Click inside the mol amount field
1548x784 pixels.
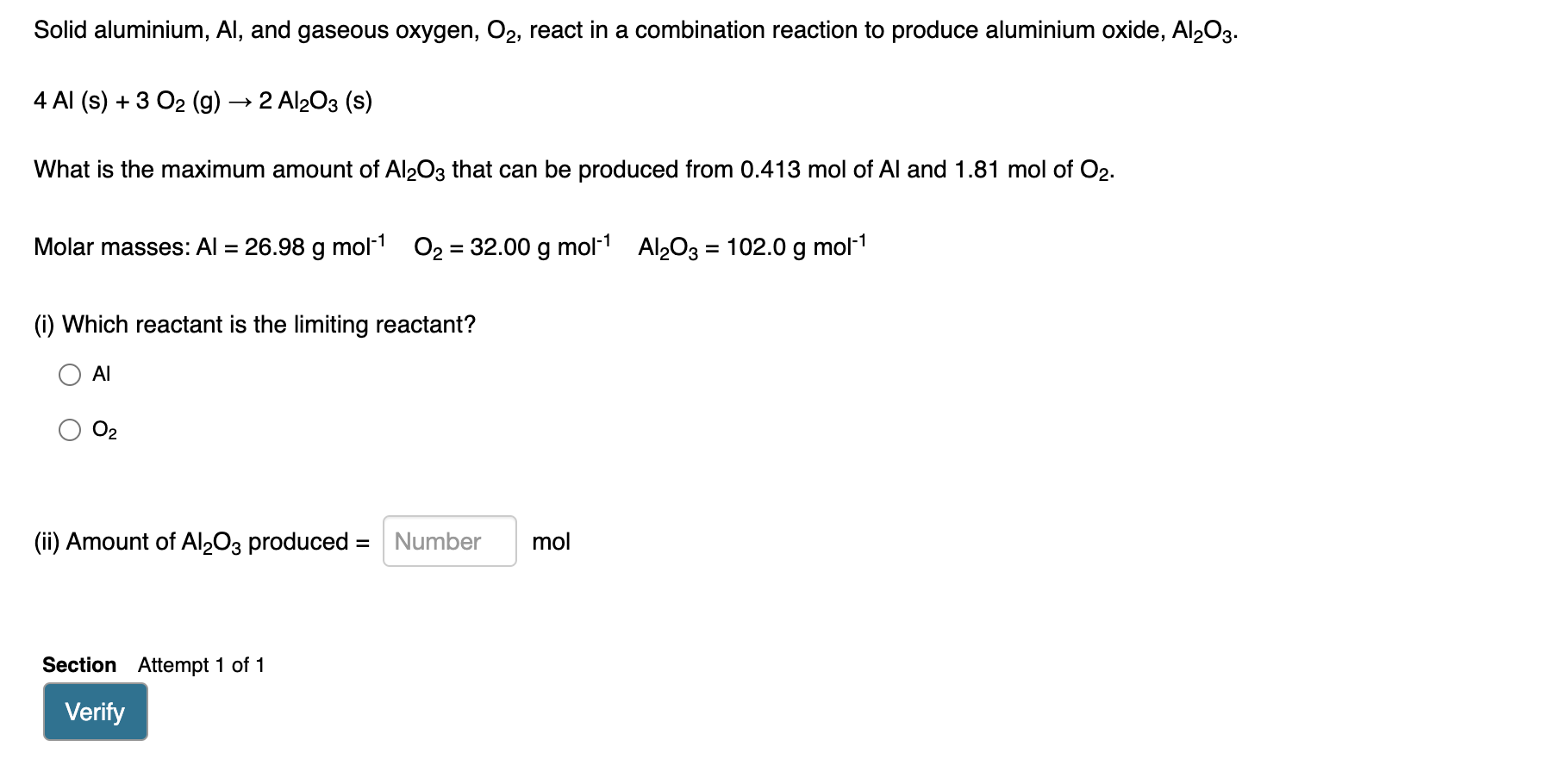[448, 541]
